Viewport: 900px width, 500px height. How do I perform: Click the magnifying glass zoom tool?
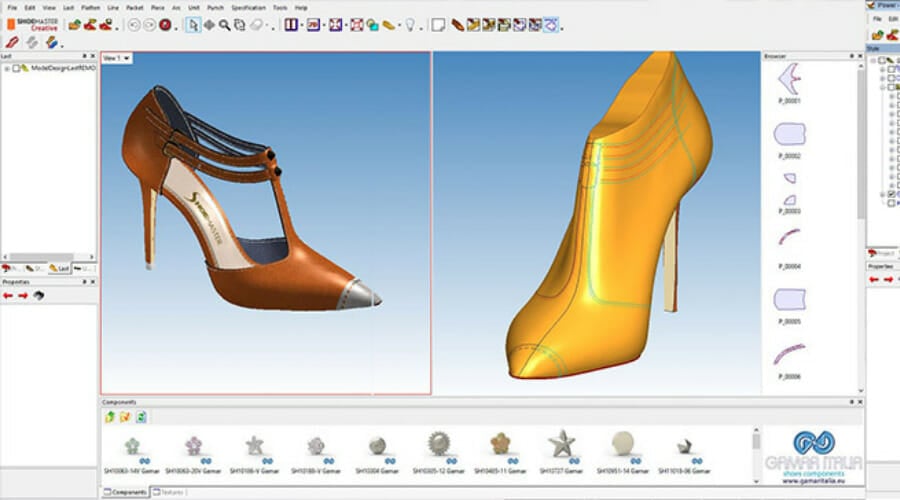coord(224,25)
